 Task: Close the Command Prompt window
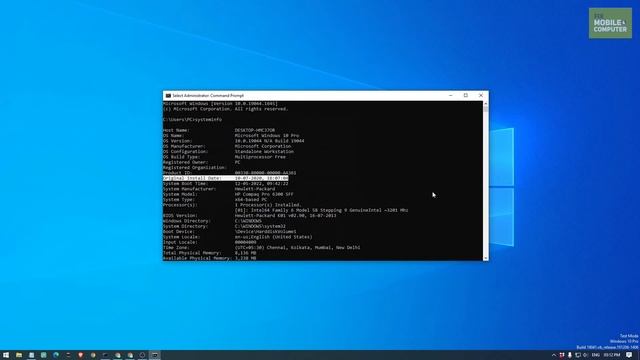pyautogui.click(x=481, y=96)
